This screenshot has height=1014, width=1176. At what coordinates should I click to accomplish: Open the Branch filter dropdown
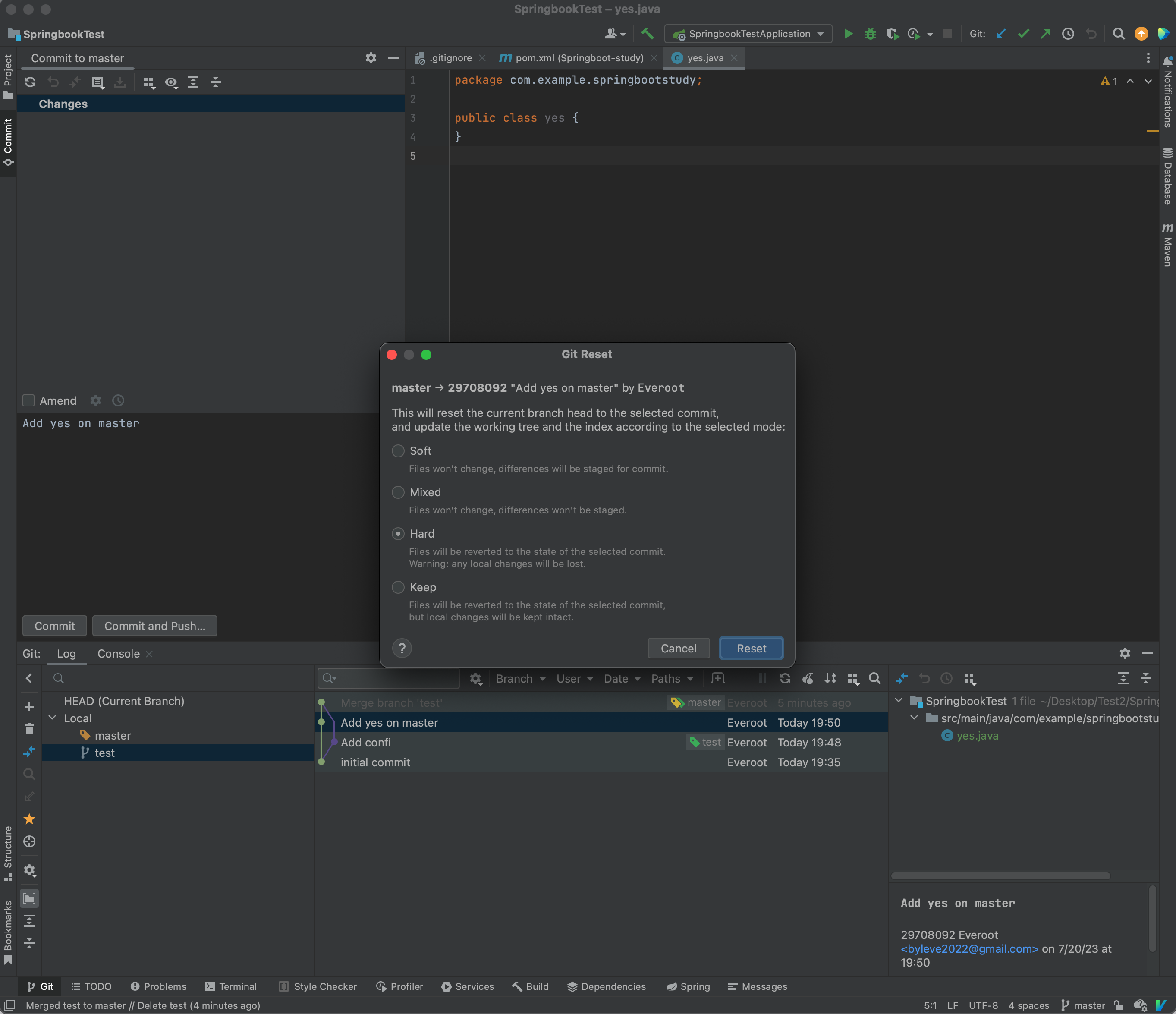pos(520,679)
